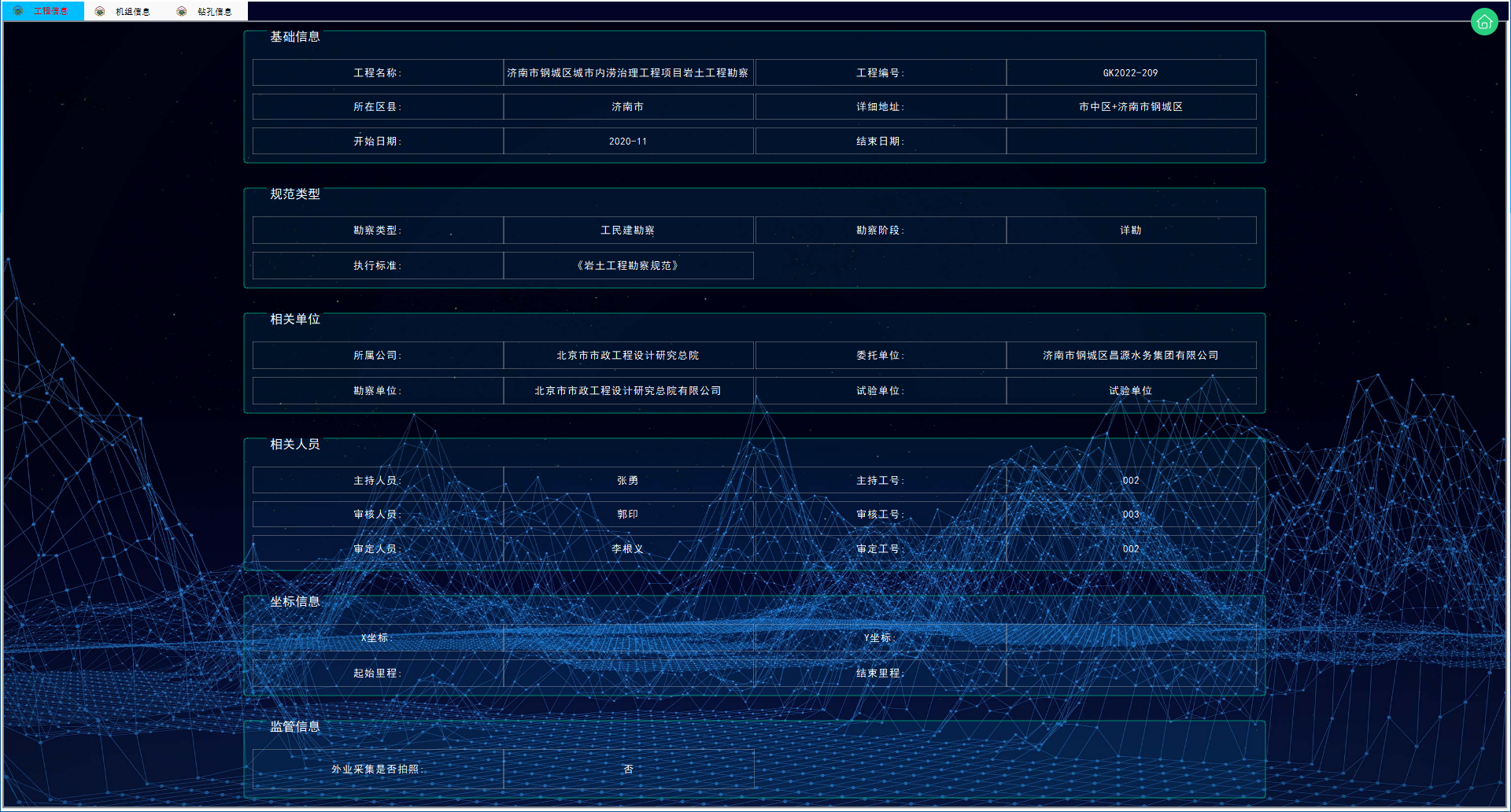Click the 外业采集是否拍照 value 否
Viewport: 1511px width, 812px height.
pos(628,770)
